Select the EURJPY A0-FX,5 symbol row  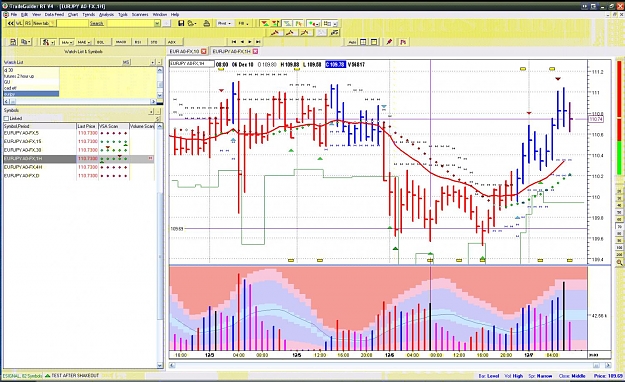click(79, 133)
